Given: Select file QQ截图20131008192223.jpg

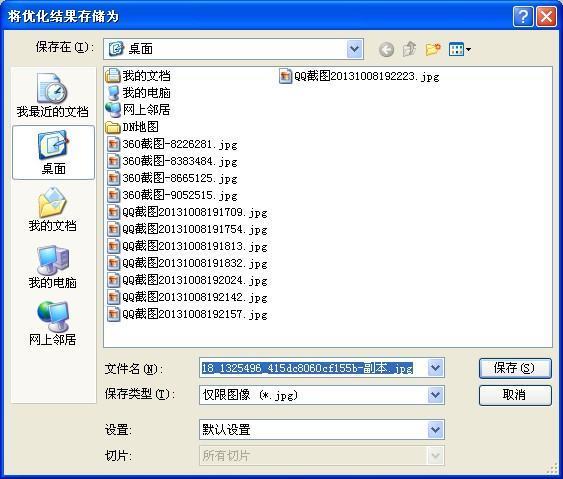Looking at the screenshot, I should pyautogui.click(x=359, y=76).
